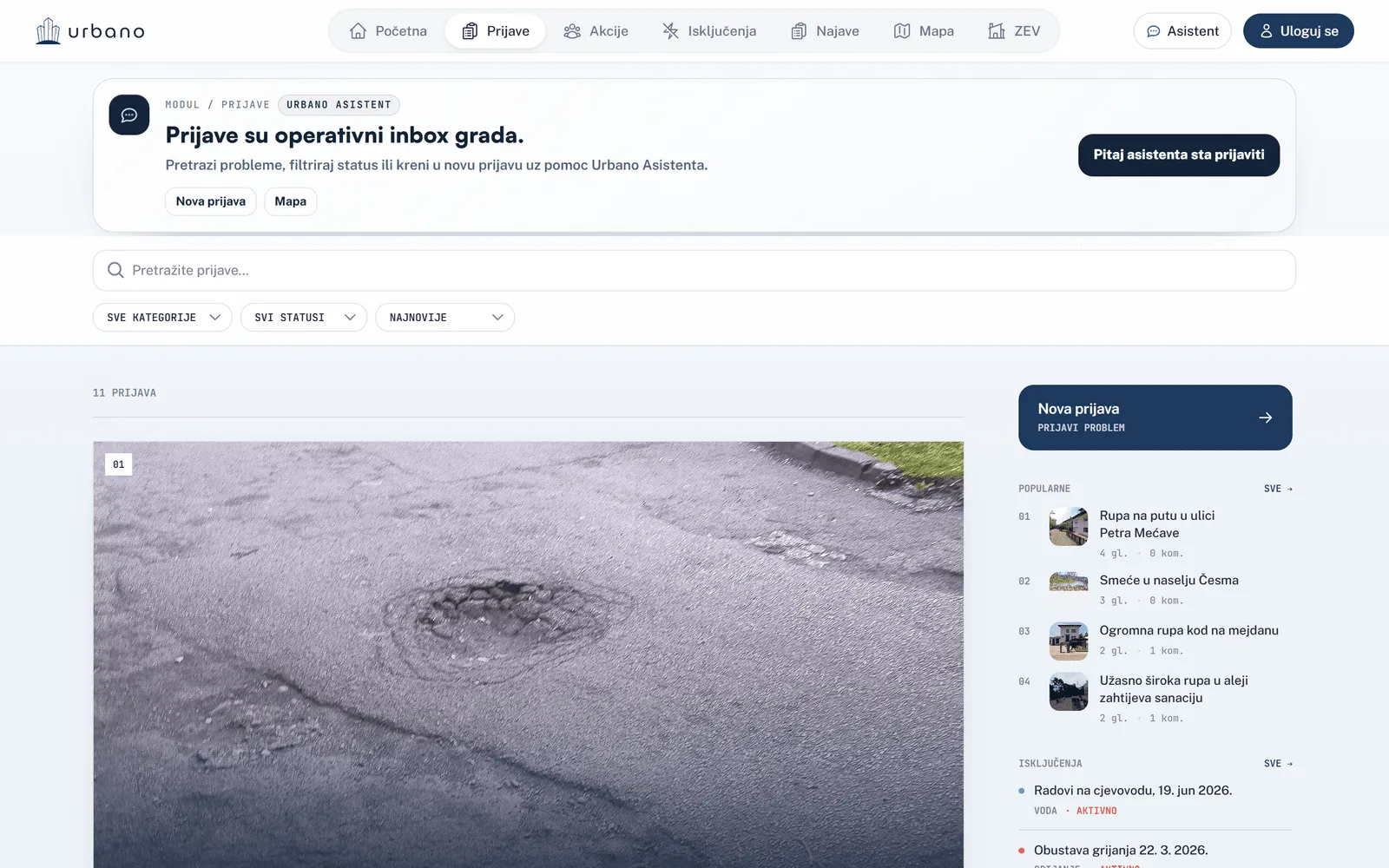
Task: Click the Mapa map icon
Action: click(902, 31)
